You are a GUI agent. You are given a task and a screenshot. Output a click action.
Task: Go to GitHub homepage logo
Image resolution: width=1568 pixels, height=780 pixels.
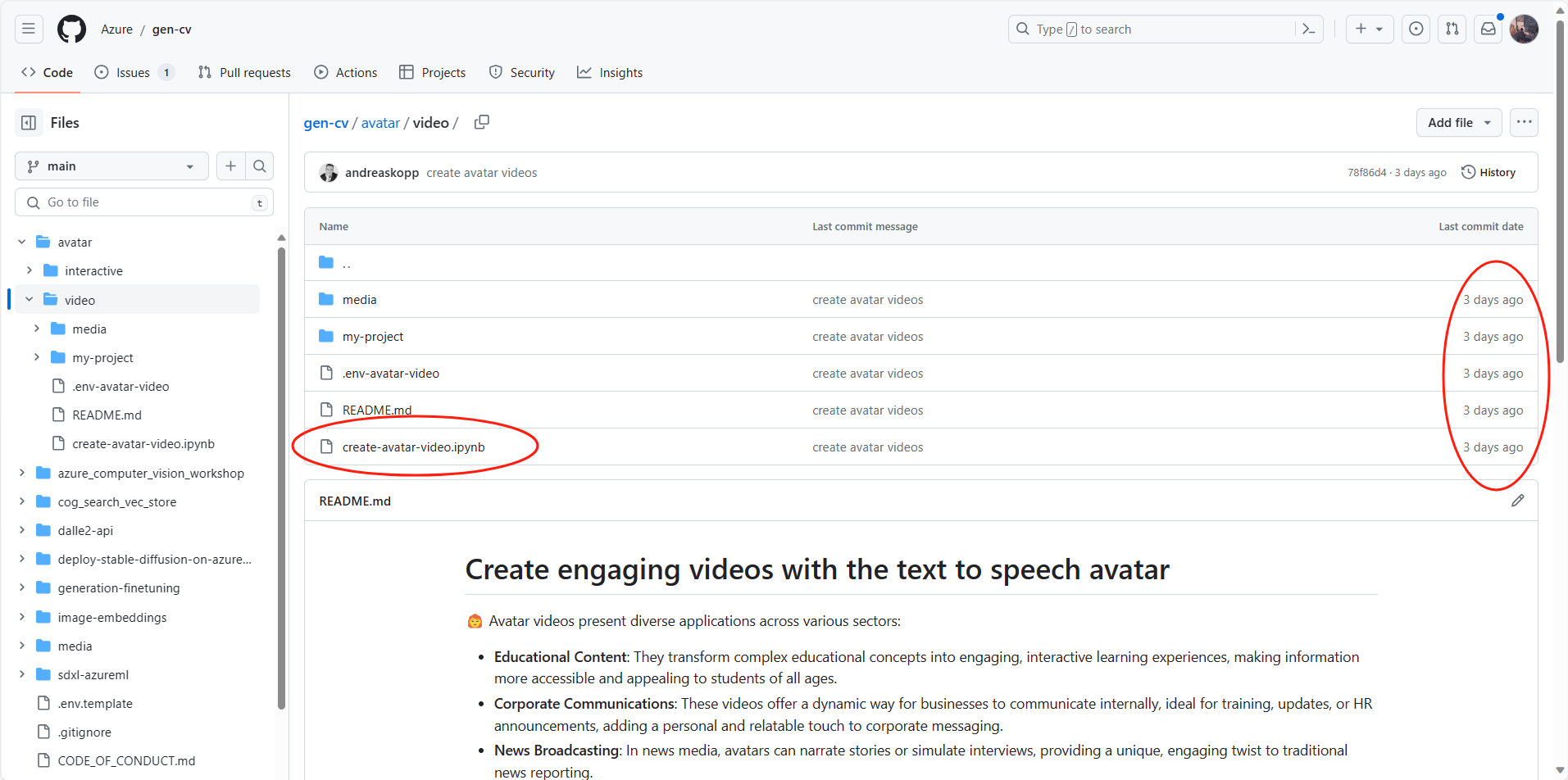pyautogui.click(x=71, y=29)
